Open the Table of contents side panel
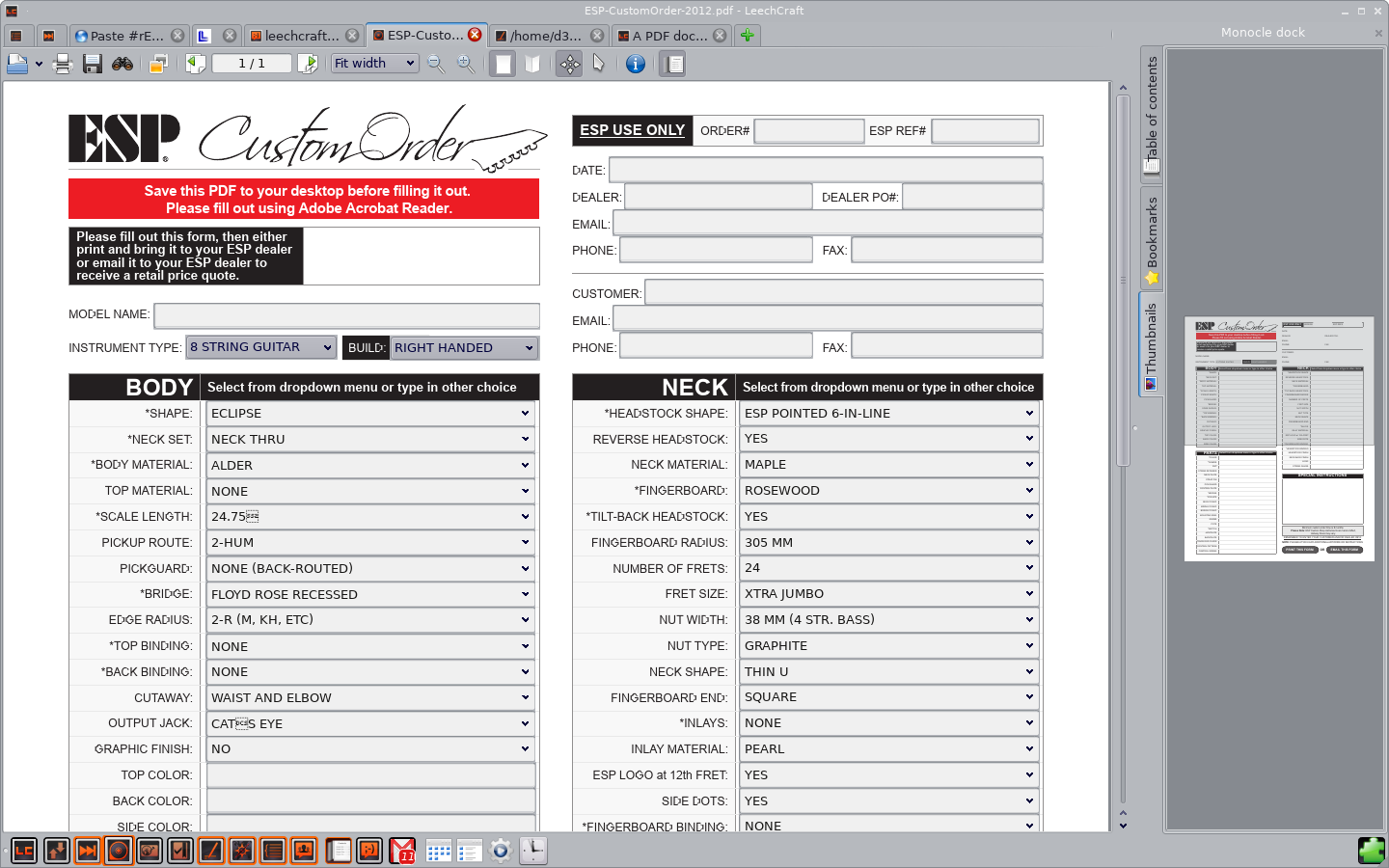Image resolution: width=1389 pixels, height=868 pixels. tap(1152, 114)
